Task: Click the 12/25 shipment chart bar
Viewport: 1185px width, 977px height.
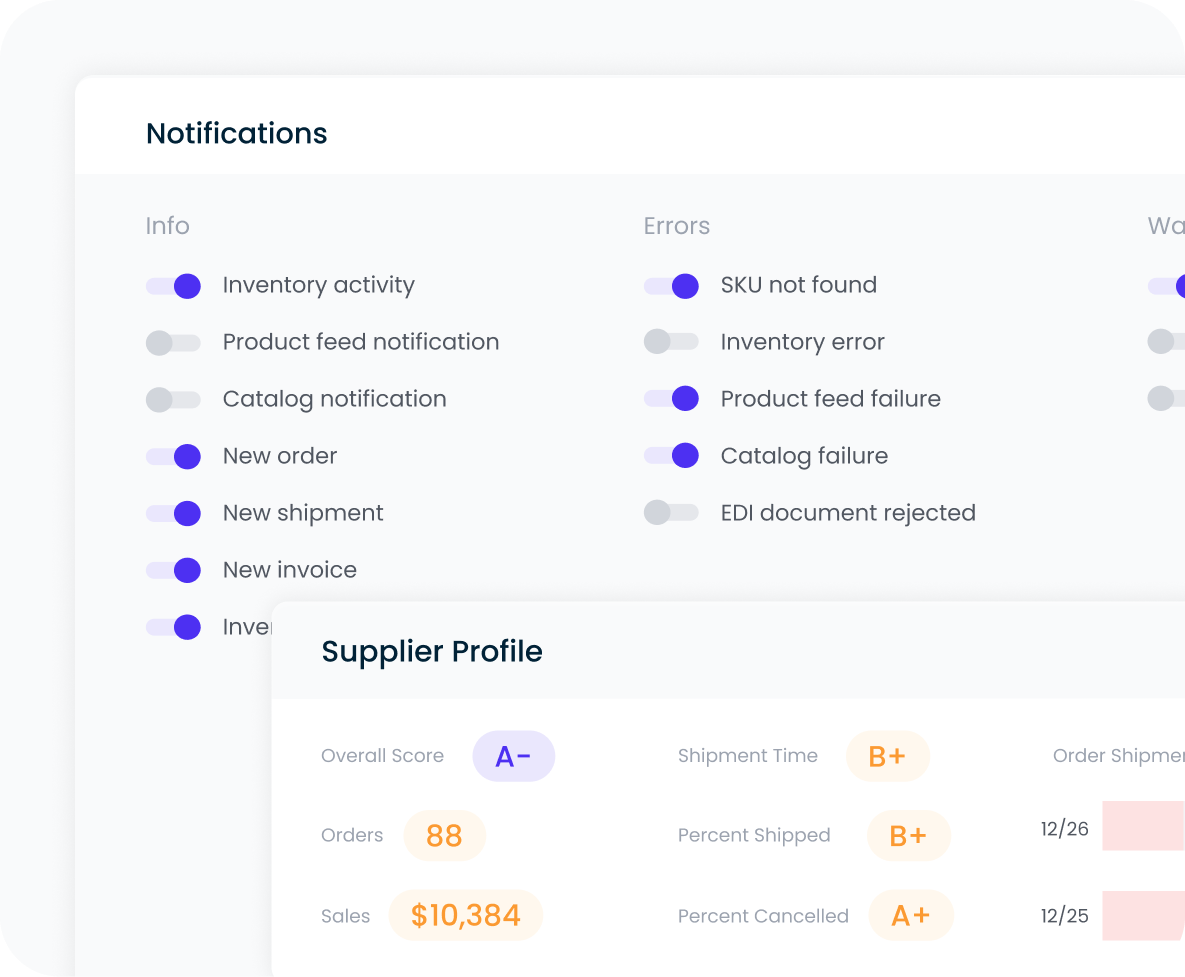Action: click(1143, 916)
